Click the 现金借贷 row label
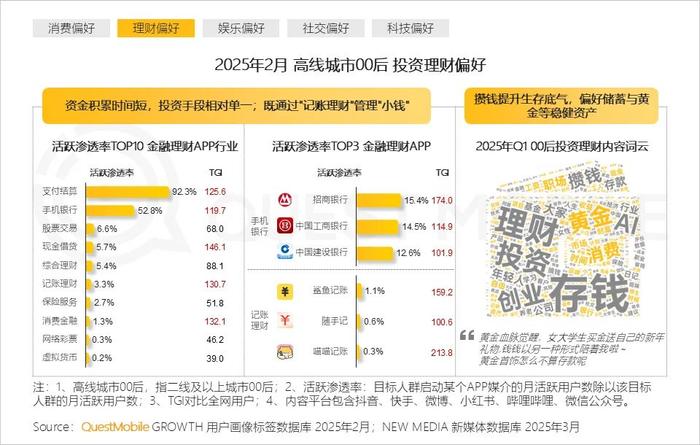Screen dimensions: 700x445 [x=60, y=246]
